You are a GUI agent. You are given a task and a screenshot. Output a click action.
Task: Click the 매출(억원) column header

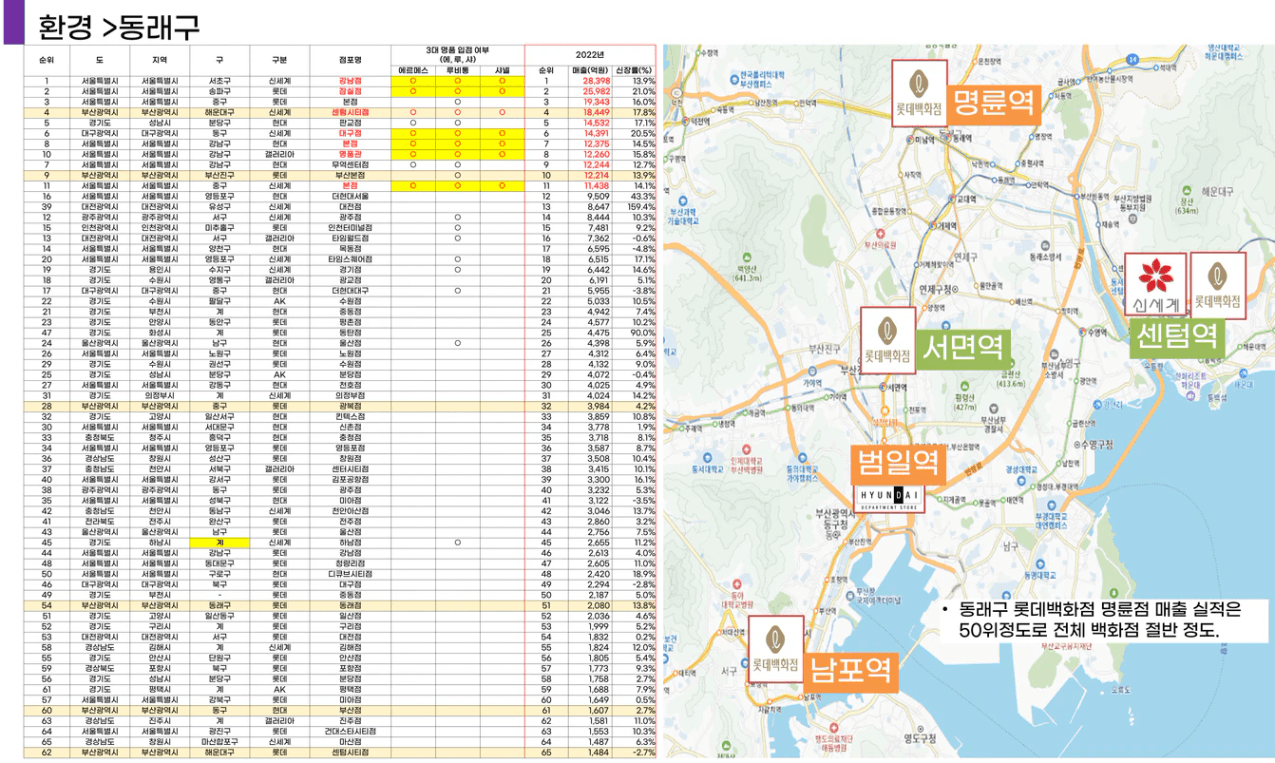click(589, 70)
